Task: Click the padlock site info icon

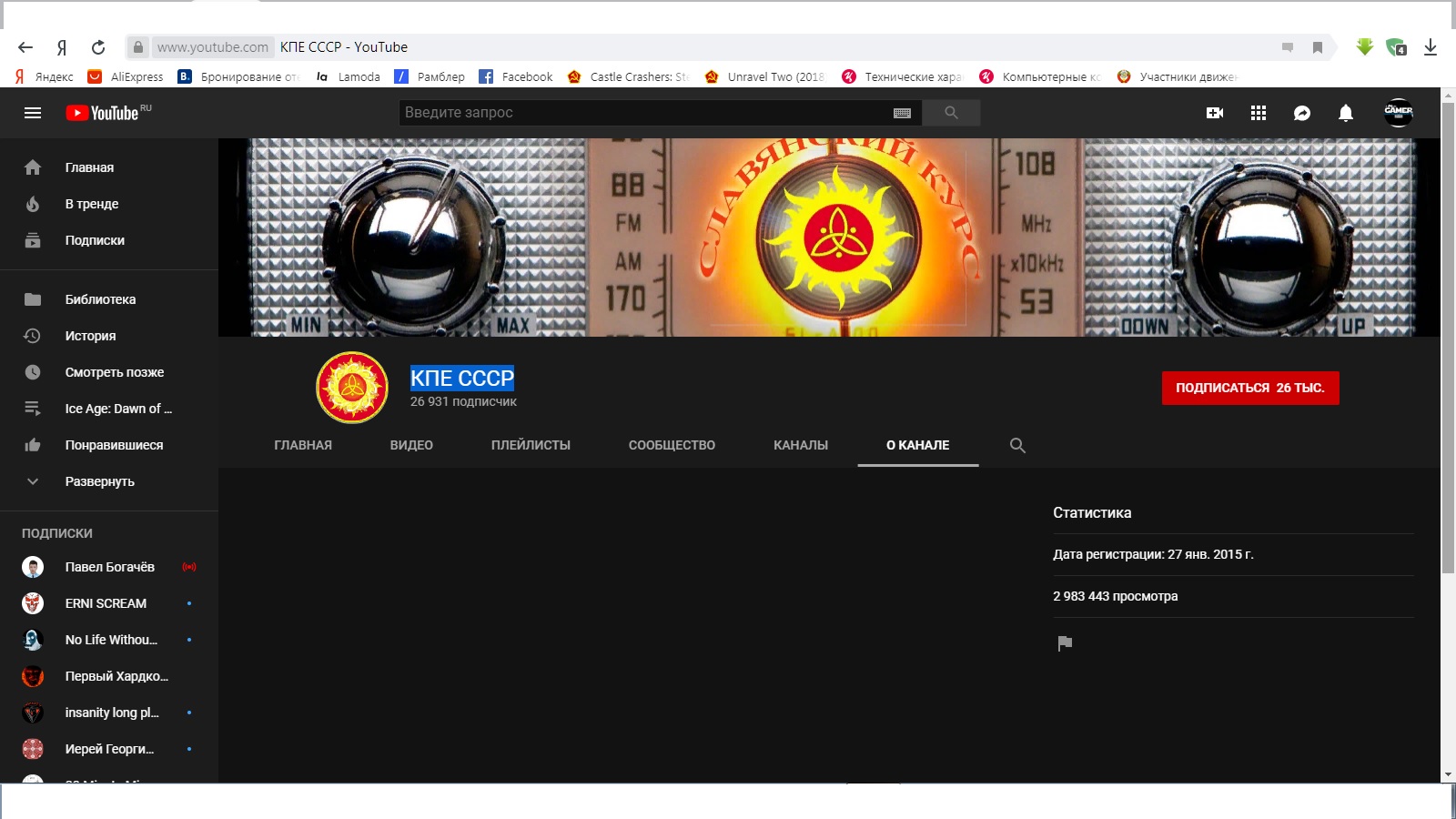Action: (x=137, y=47)
